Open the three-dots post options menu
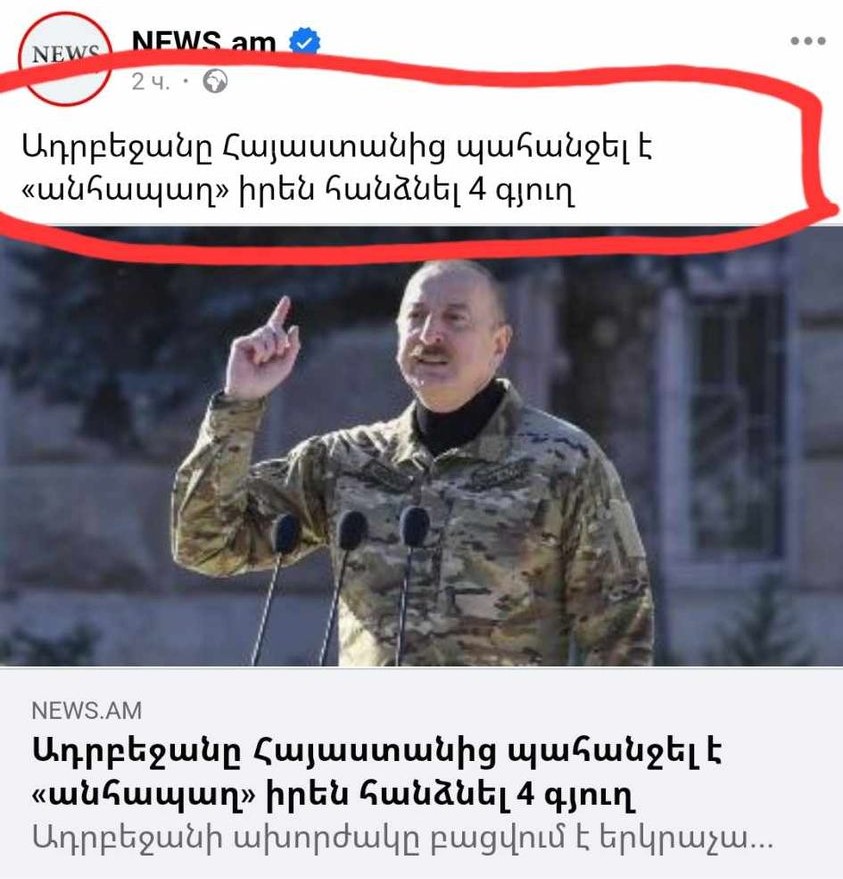Screen dimensions: 843x879 pos(808,41)
